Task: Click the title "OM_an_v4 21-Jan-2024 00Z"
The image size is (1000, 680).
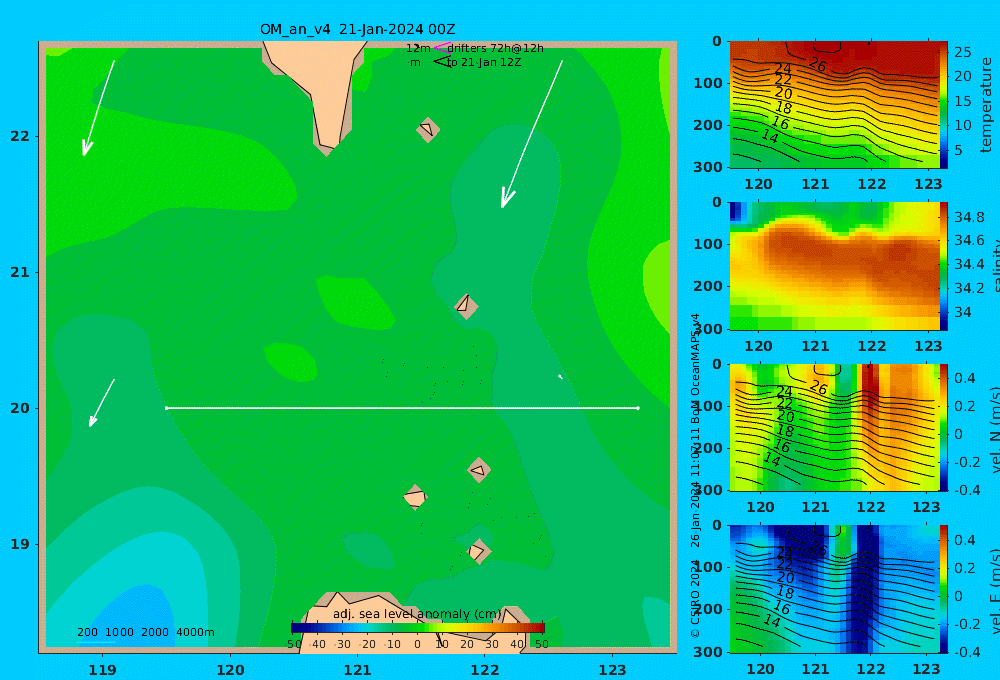Action: (x=357, y=29)
